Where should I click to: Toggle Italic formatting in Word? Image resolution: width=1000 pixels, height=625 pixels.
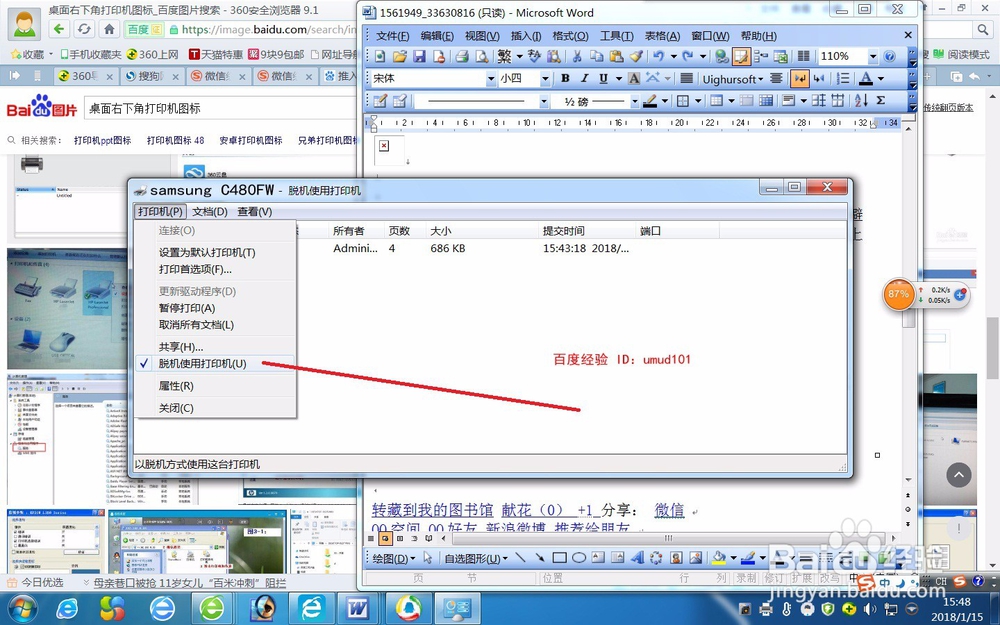point(584,78)
